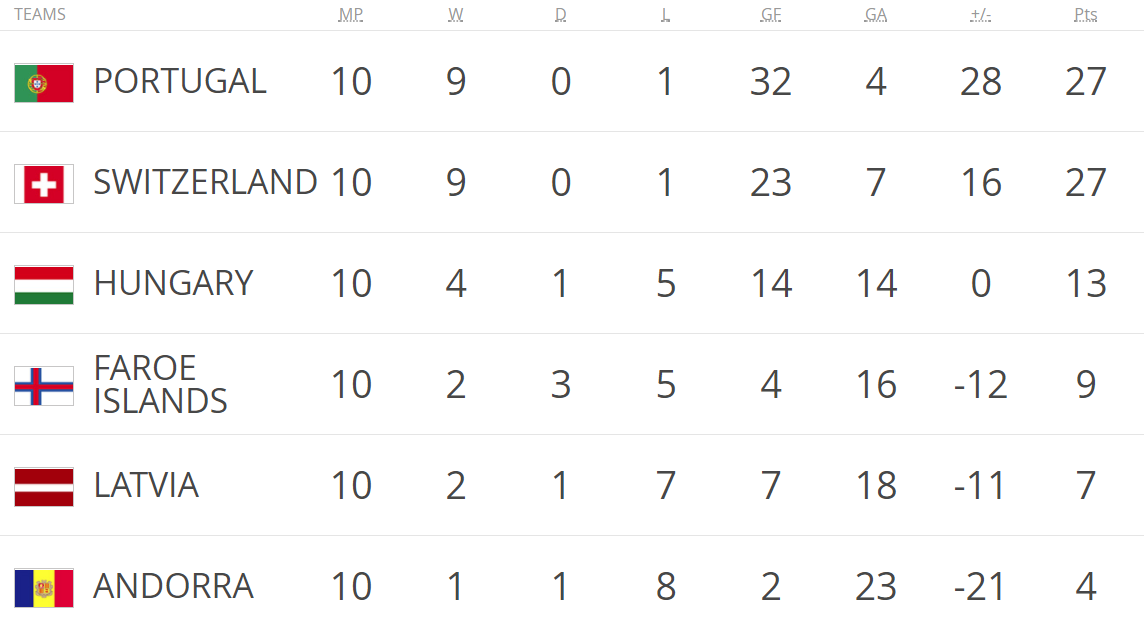Click the D column header
This screenshot has height=627, width=1144.
point(560,15)
